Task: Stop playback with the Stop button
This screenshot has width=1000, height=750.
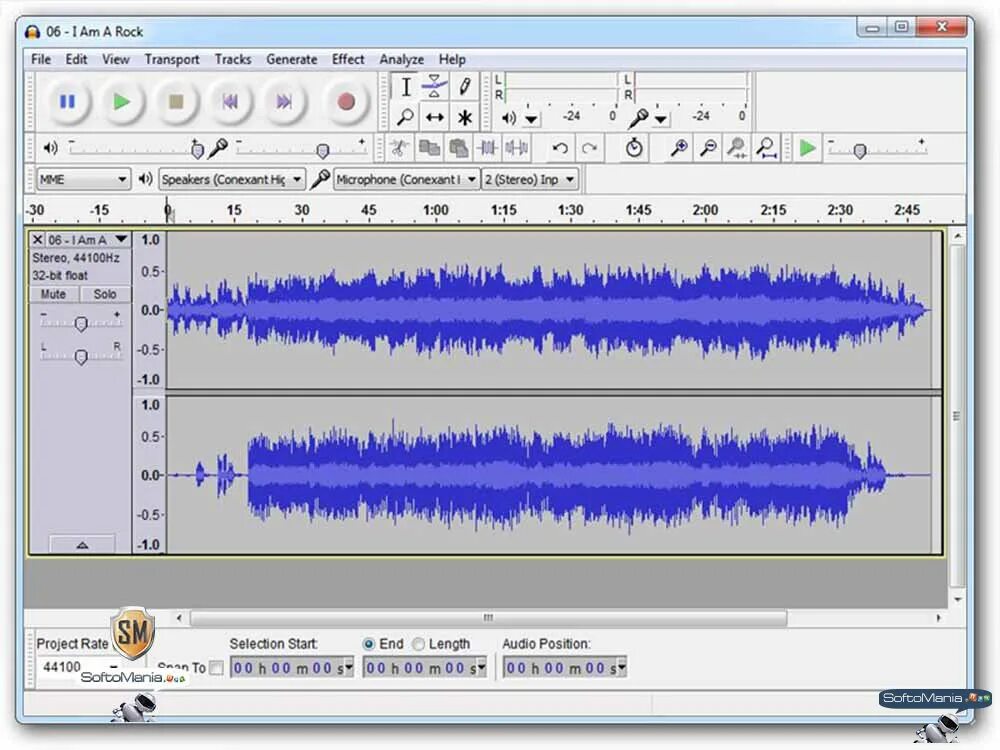Action: 176,101
